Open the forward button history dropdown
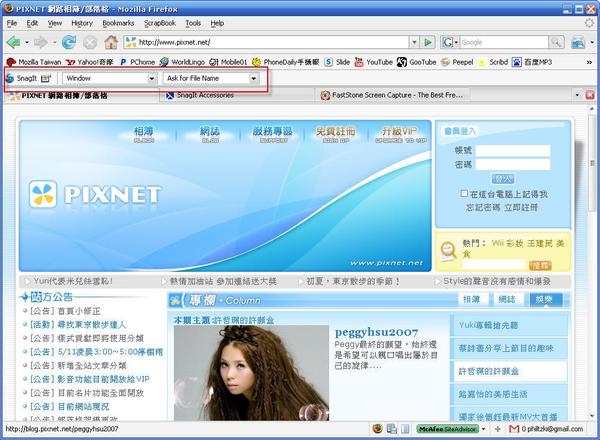This screenshot has height=440, width=600. coord(55,42)
